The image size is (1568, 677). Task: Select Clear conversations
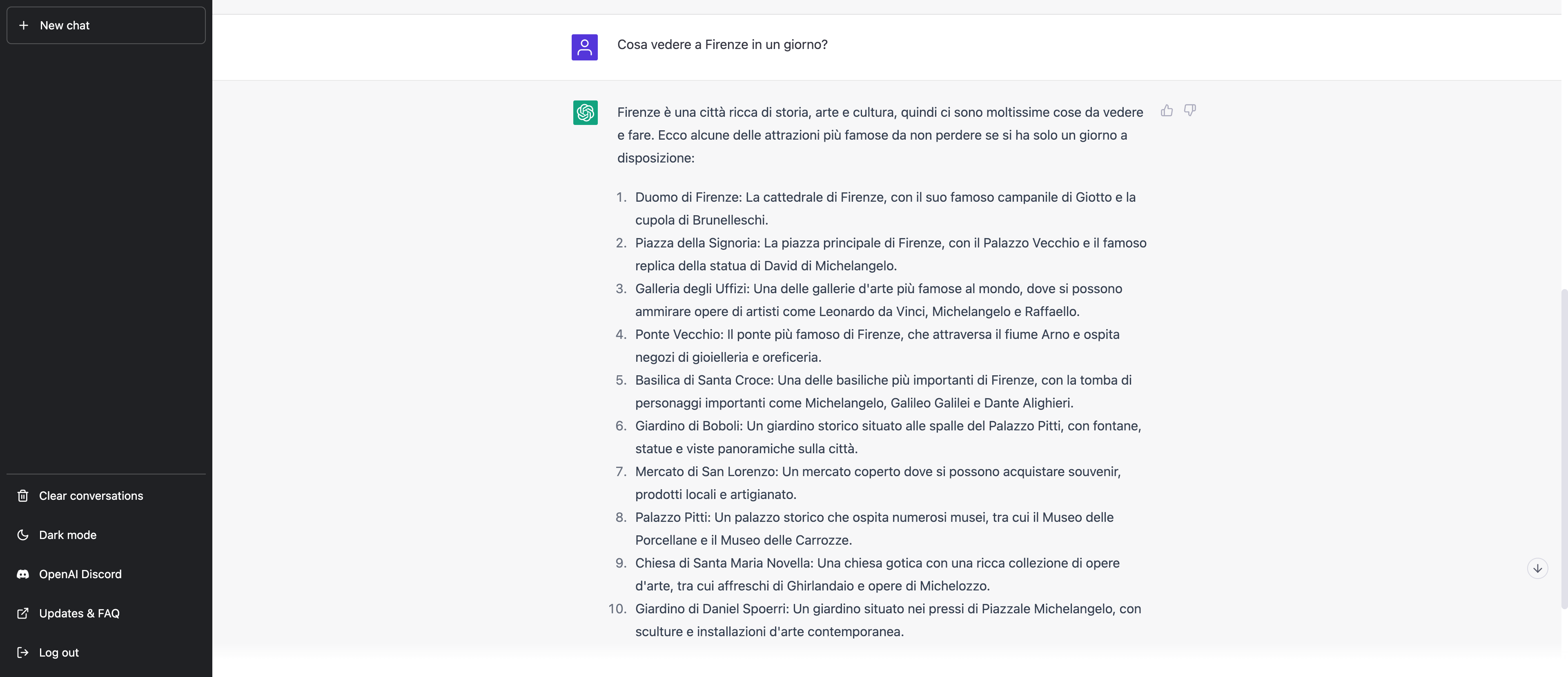[106, 496]
